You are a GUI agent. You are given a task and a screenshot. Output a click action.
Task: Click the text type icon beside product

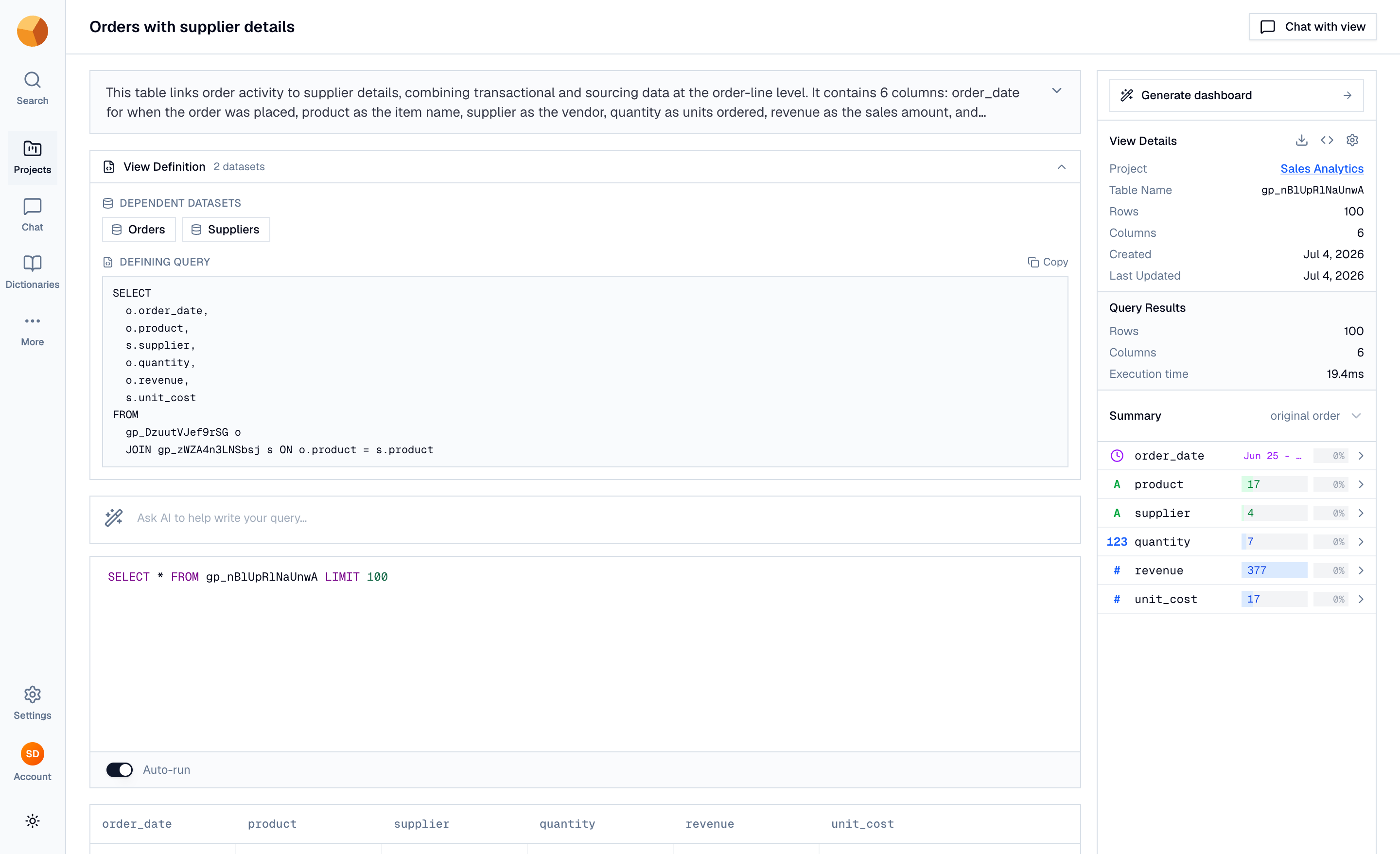click(x=1117, y=484)
